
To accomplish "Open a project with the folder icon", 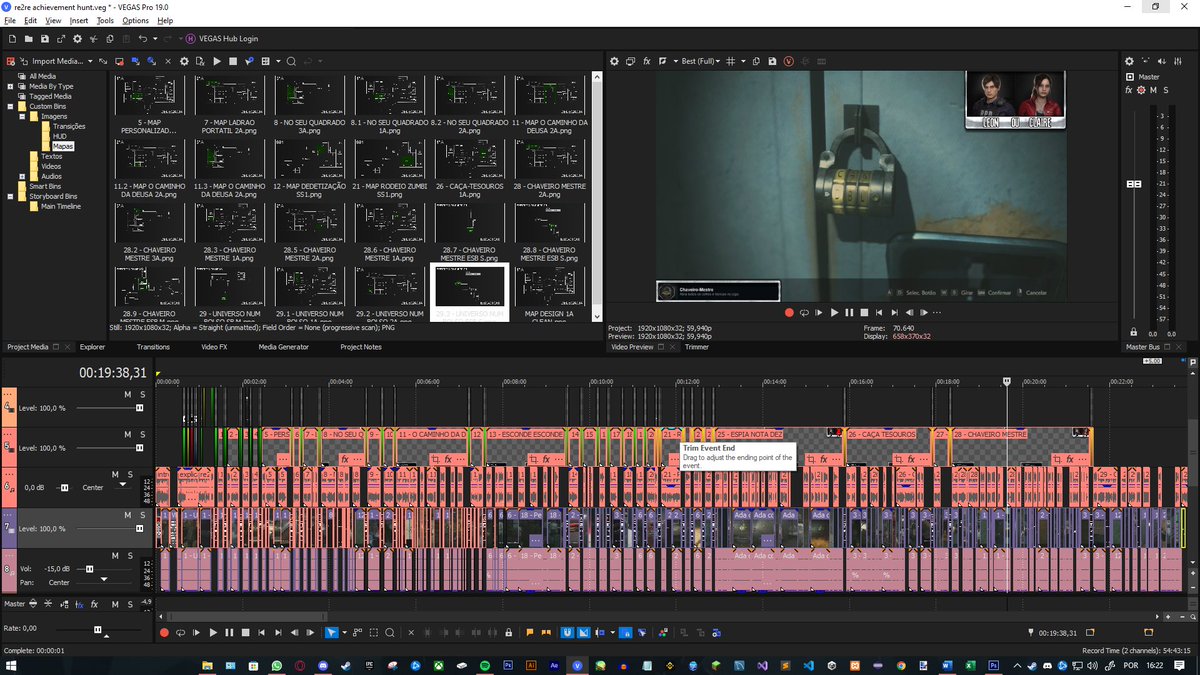I will (x=28, y=38).
